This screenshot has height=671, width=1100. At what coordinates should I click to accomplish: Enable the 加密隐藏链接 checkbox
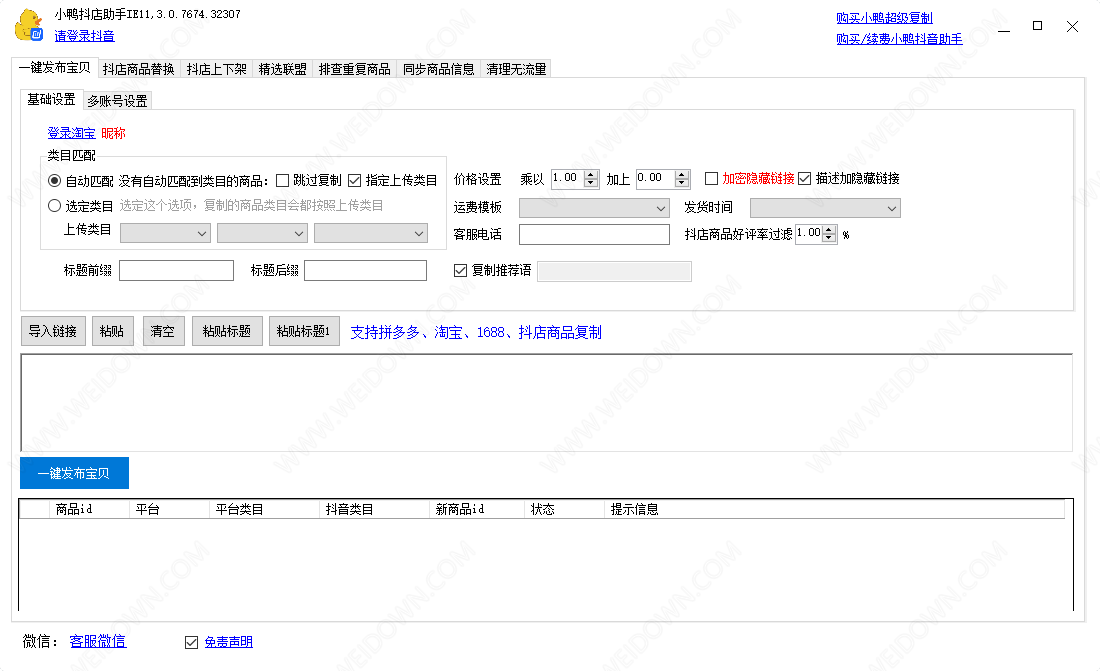pyautogui.click(x=712, y=179)
